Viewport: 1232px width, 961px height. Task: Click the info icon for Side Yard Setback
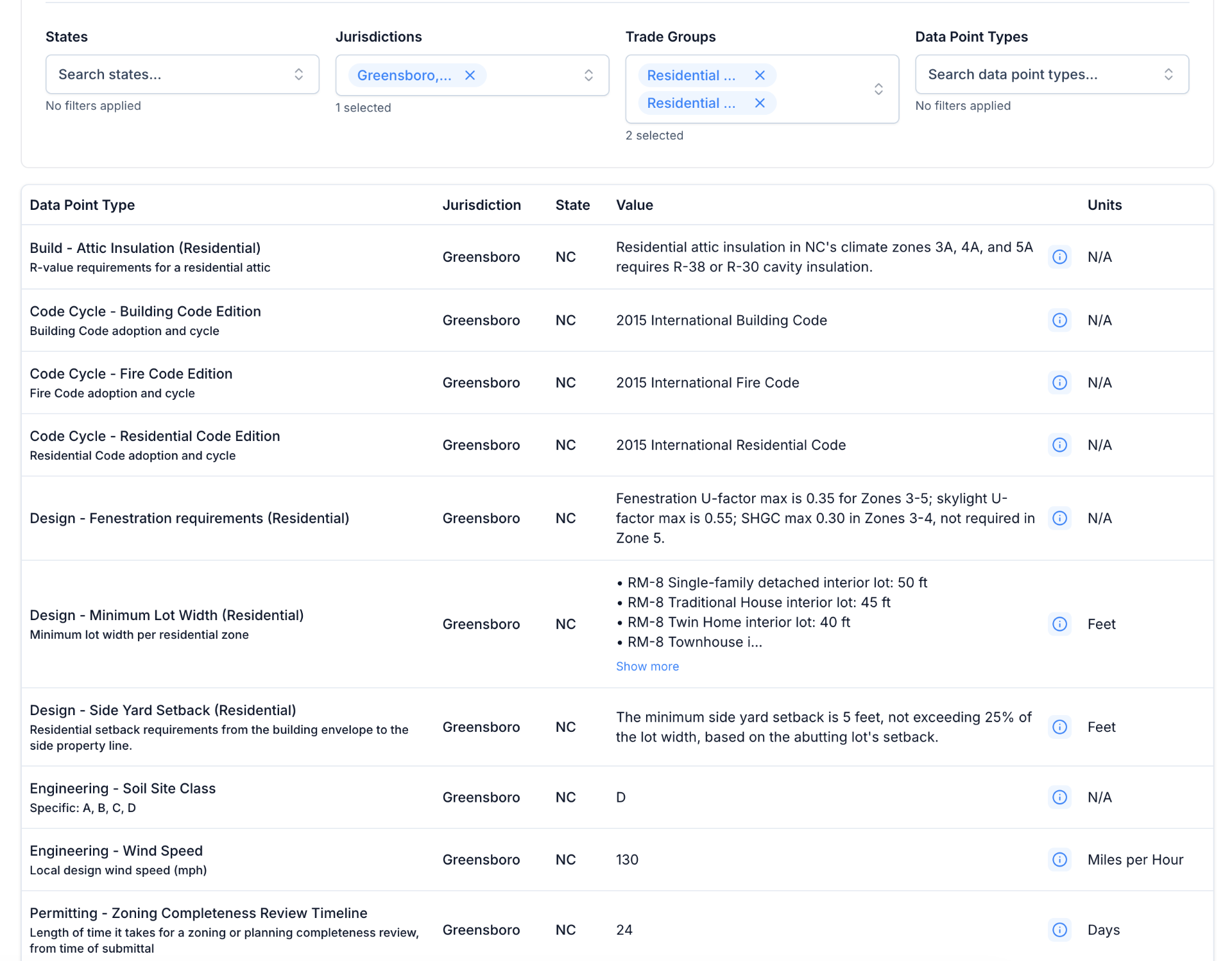tap(1059, 727)
